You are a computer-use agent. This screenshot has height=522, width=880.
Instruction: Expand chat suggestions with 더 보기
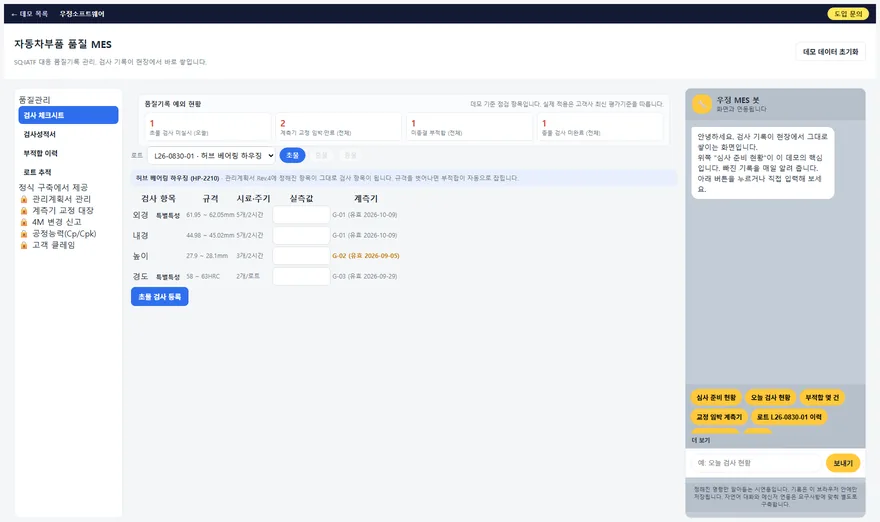coord(701,441)
